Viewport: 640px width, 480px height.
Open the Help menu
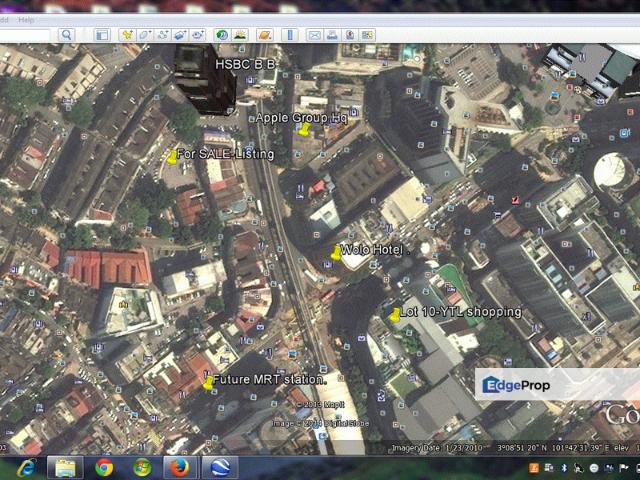(26, 19)
